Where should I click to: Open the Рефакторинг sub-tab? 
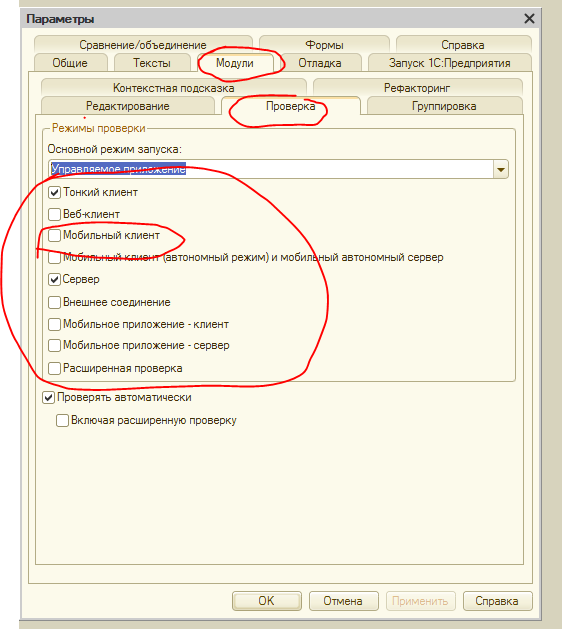pos(417,87)
